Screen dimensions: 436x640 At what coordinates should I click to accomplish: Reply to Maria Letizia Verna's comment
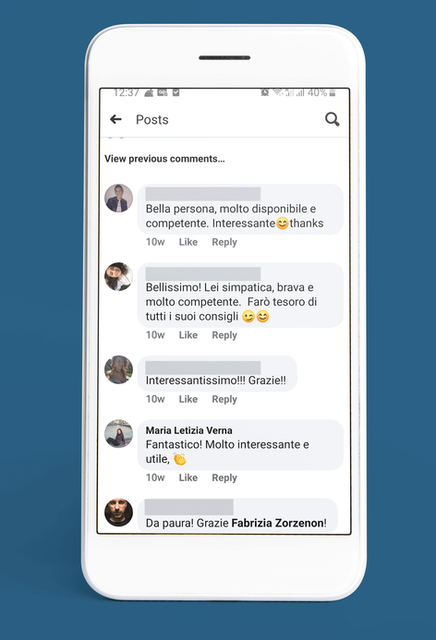(x=224, y=478)
